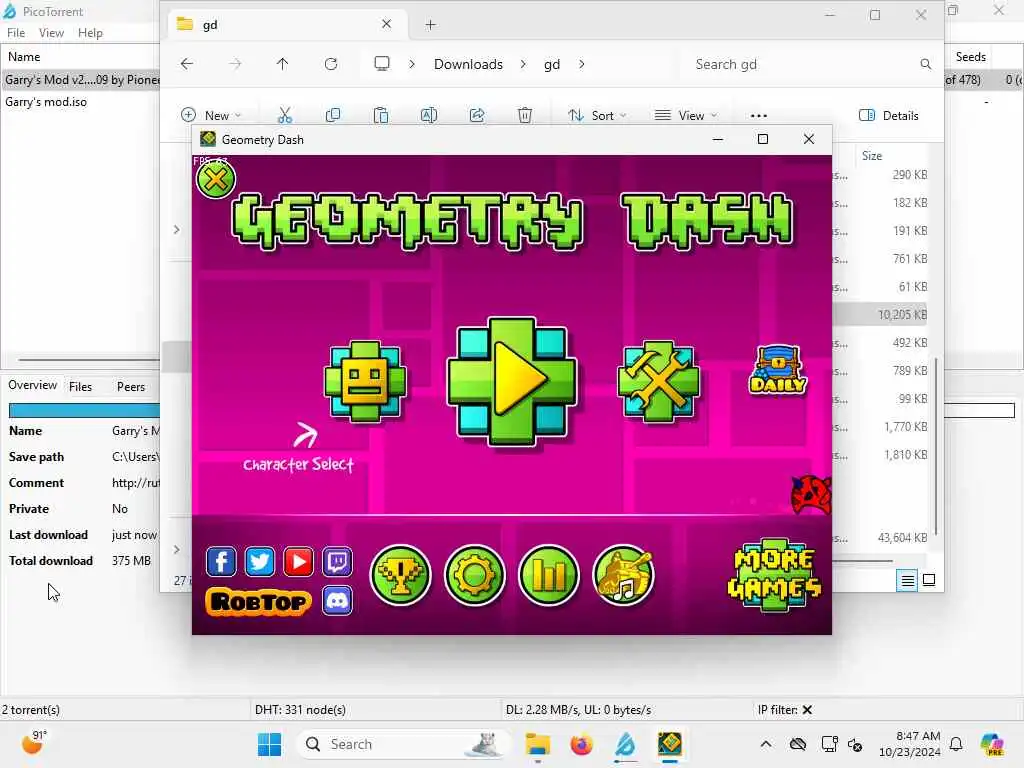This screenshot has height=768, width=1024.
Task: Open the View dropdown
Action: pos(686,116)
